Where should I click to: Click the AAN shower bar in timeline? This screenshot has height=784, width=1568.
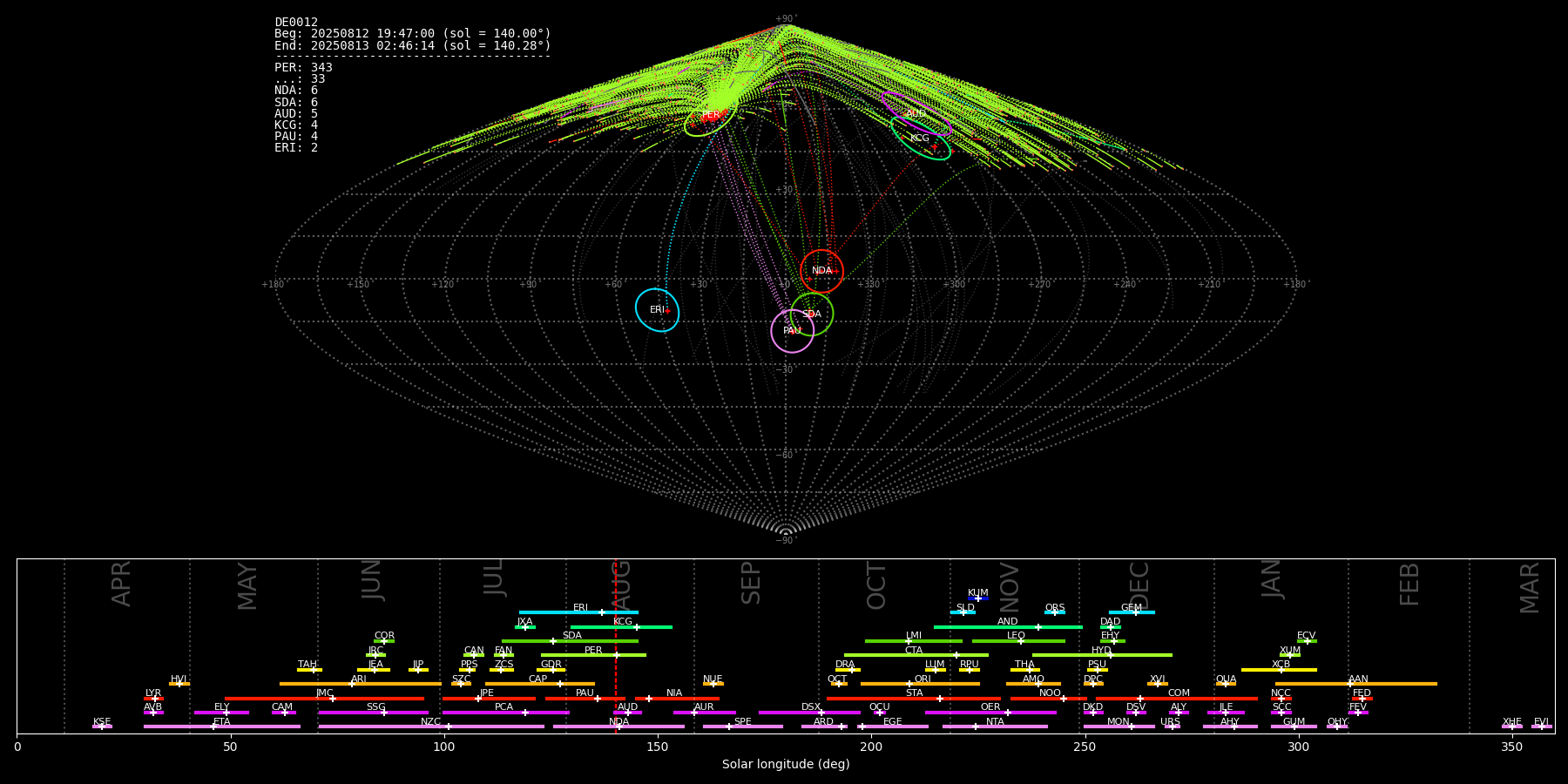[1356, 684]
